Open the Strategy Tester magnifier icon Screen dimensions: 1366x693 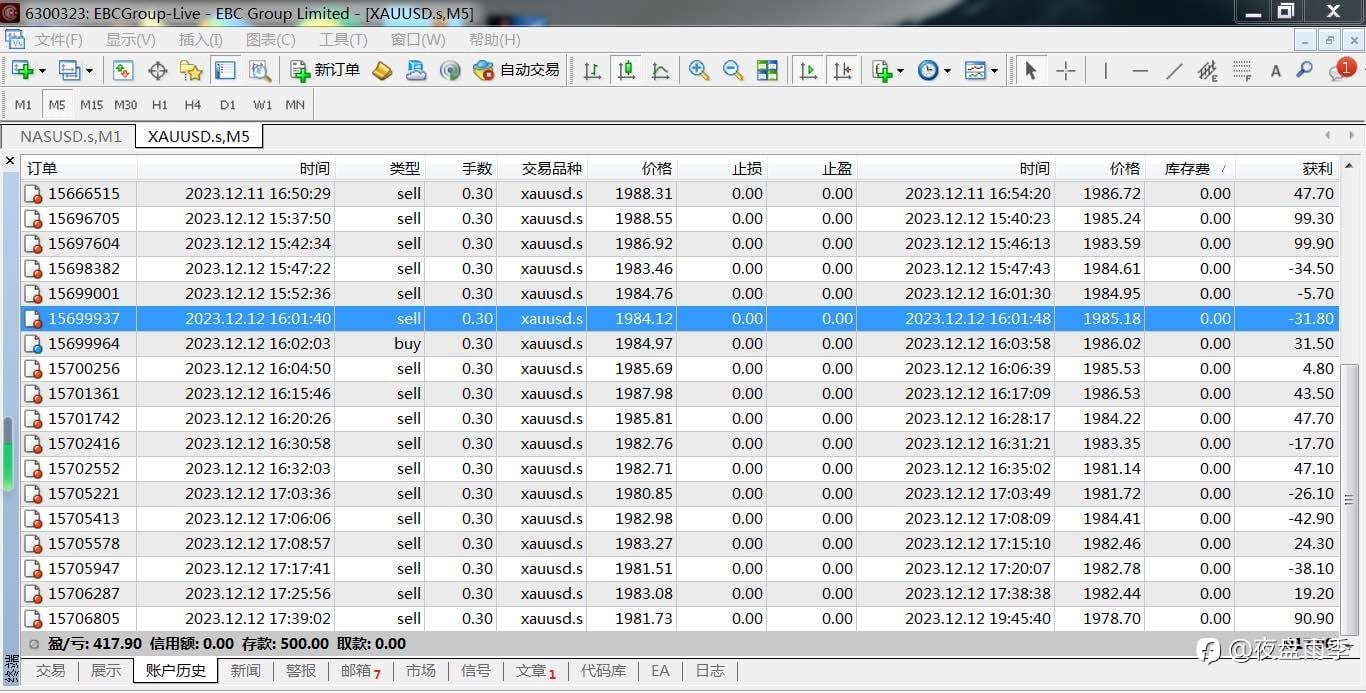tap(260, 70)
